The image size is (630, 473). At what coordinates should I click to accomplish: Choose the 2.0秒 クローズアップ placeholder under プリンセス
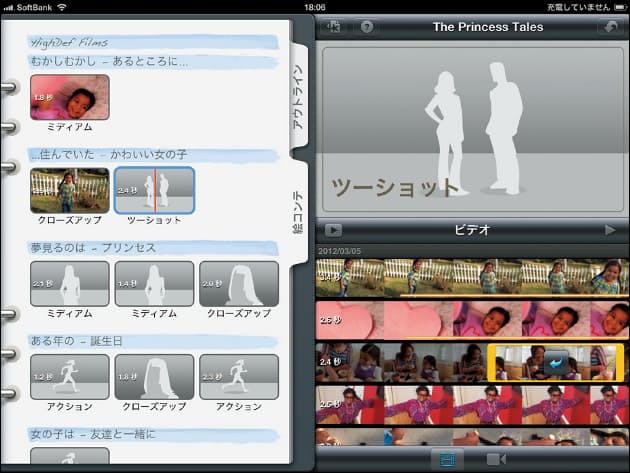click(x=239, y=284)
